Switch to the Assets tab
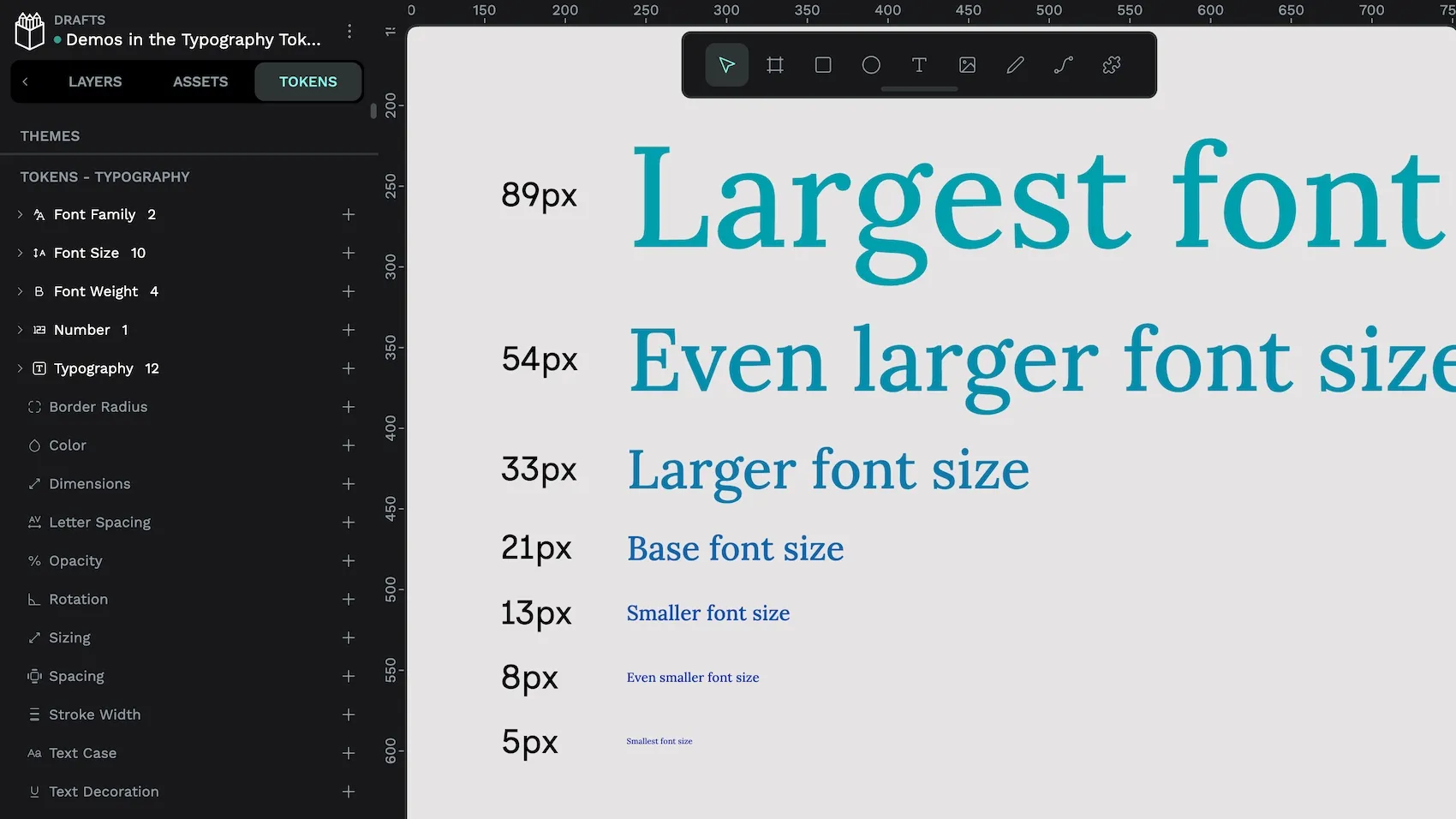 tap(200, 81)
